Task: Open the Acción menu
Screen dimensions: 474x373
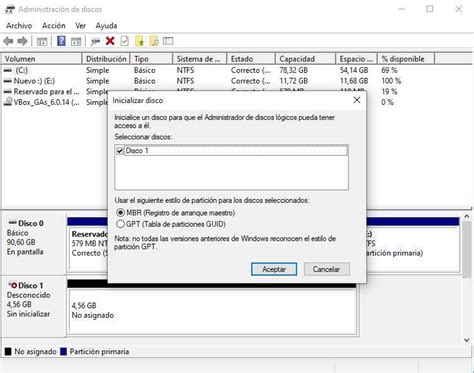Action: pyautogui.click(x=54, y=26)
